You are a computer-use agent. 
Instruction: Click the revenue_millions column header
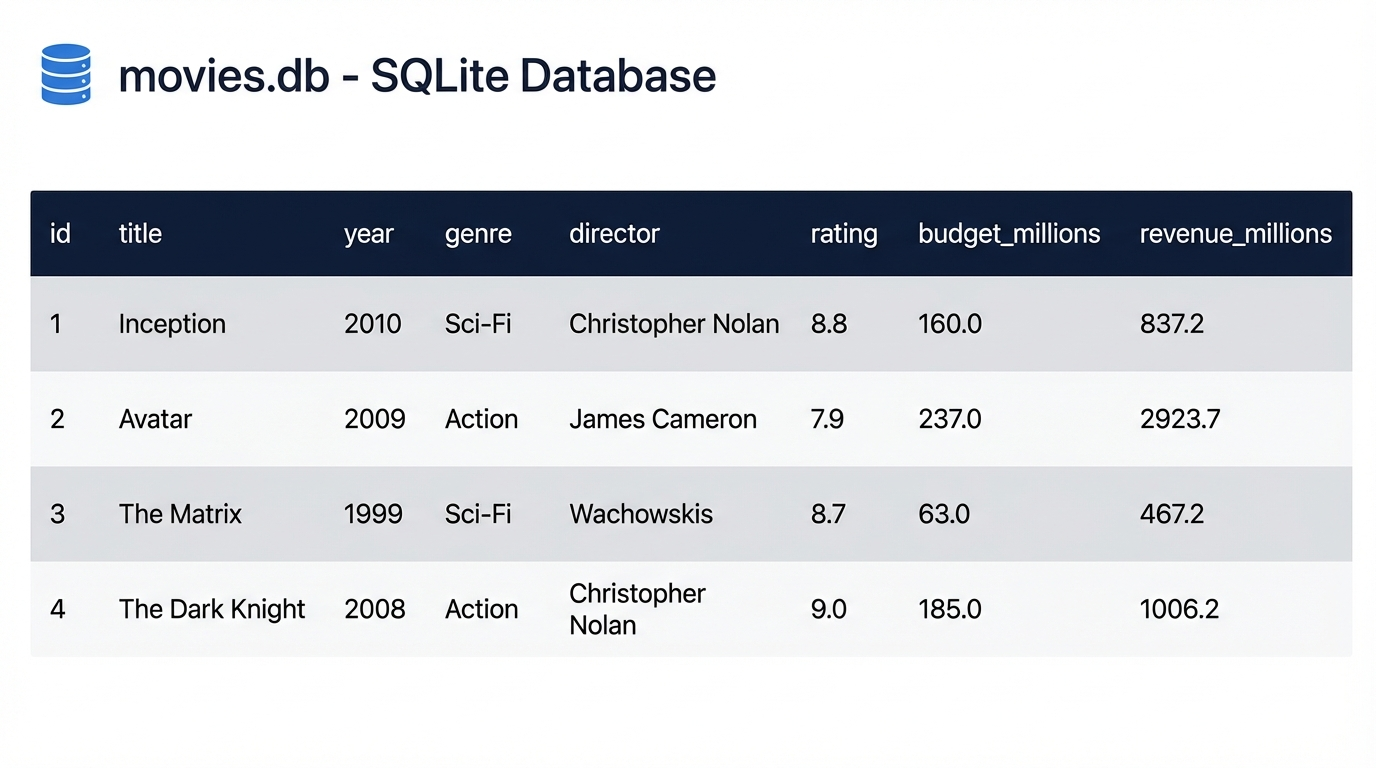(1235, 234)
